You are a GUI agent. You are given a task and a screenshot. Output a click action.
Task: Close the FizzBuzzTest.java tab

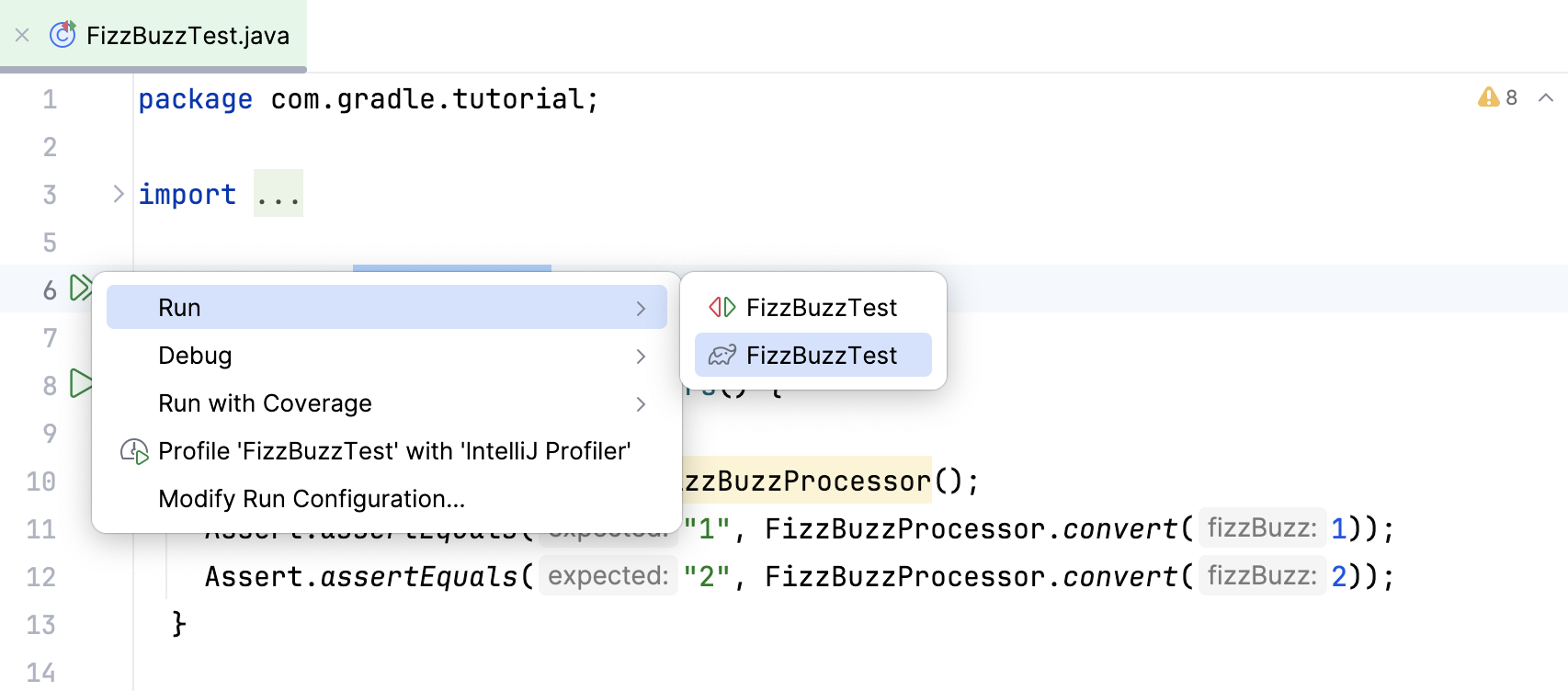point(20,35)
